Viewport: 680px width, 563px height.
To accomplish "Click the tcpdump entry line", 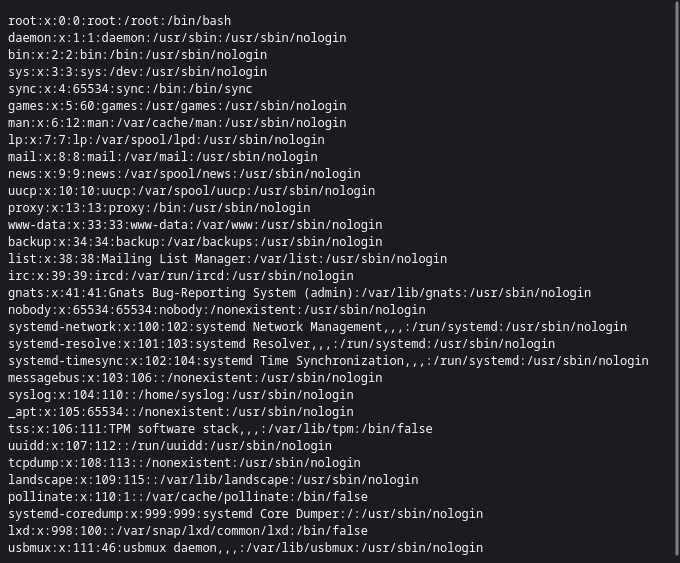I will pyautogui.click(x=184, y=463).
